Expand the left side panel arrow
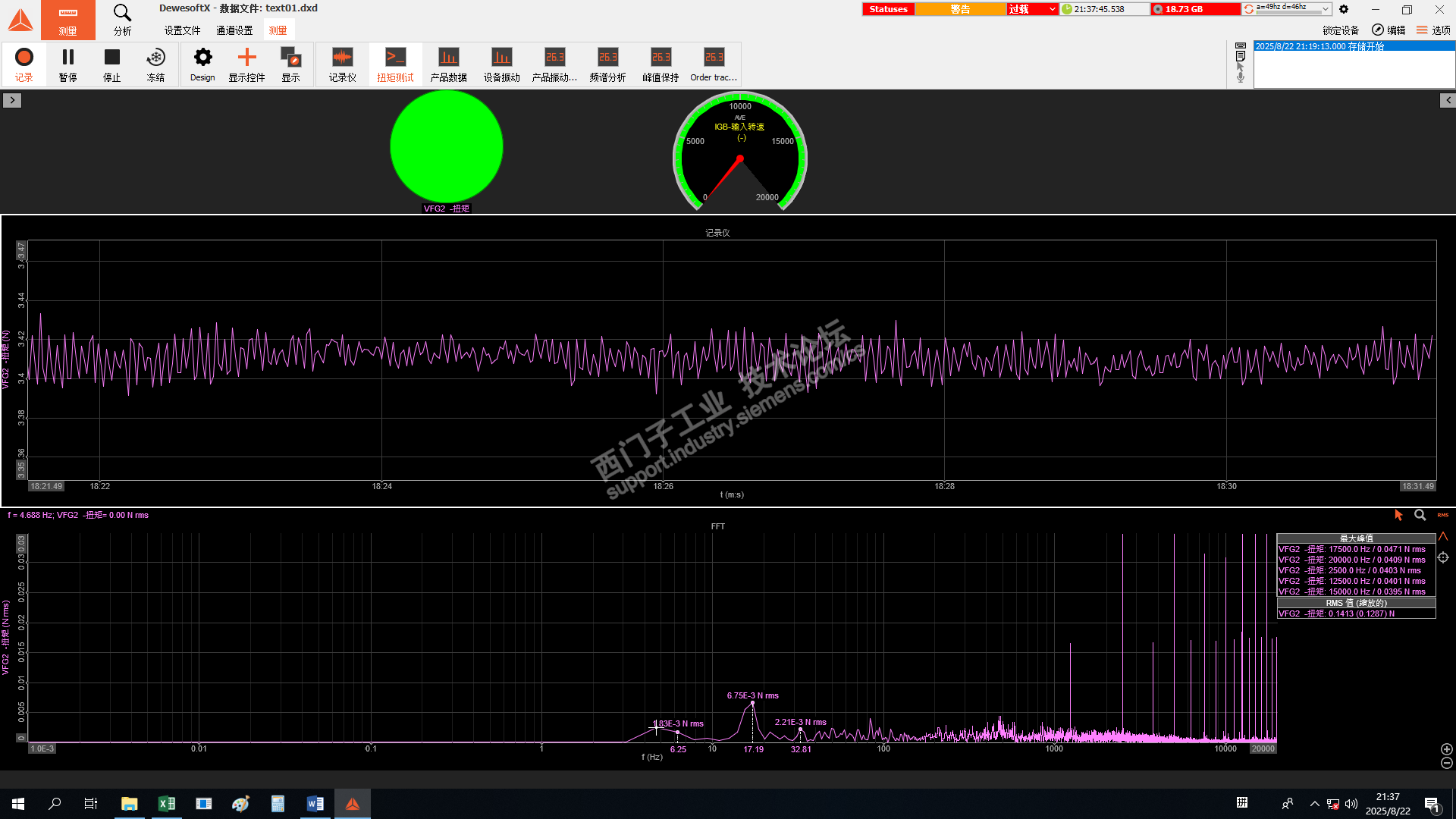The width and height of the screenshot is (1456, 819). tap(11, 100)
